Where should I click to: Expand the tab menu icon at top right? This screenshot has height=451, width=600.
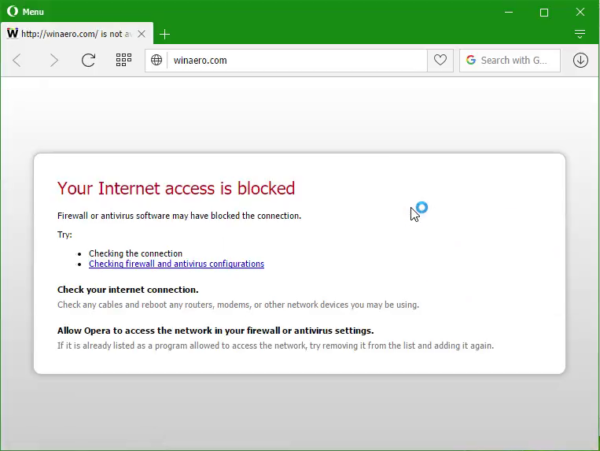580,34
